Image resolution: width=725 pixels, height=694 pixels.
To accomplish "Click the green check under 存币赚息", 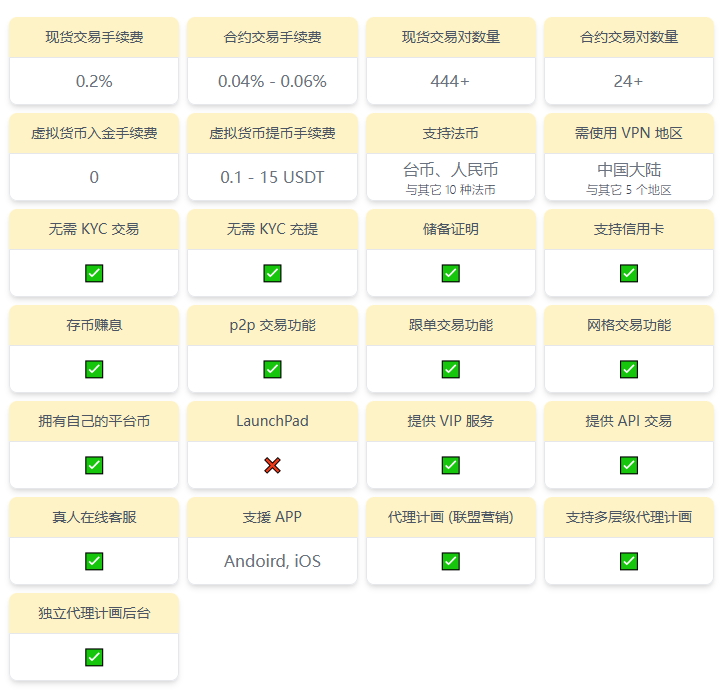I will pos(94,369).
